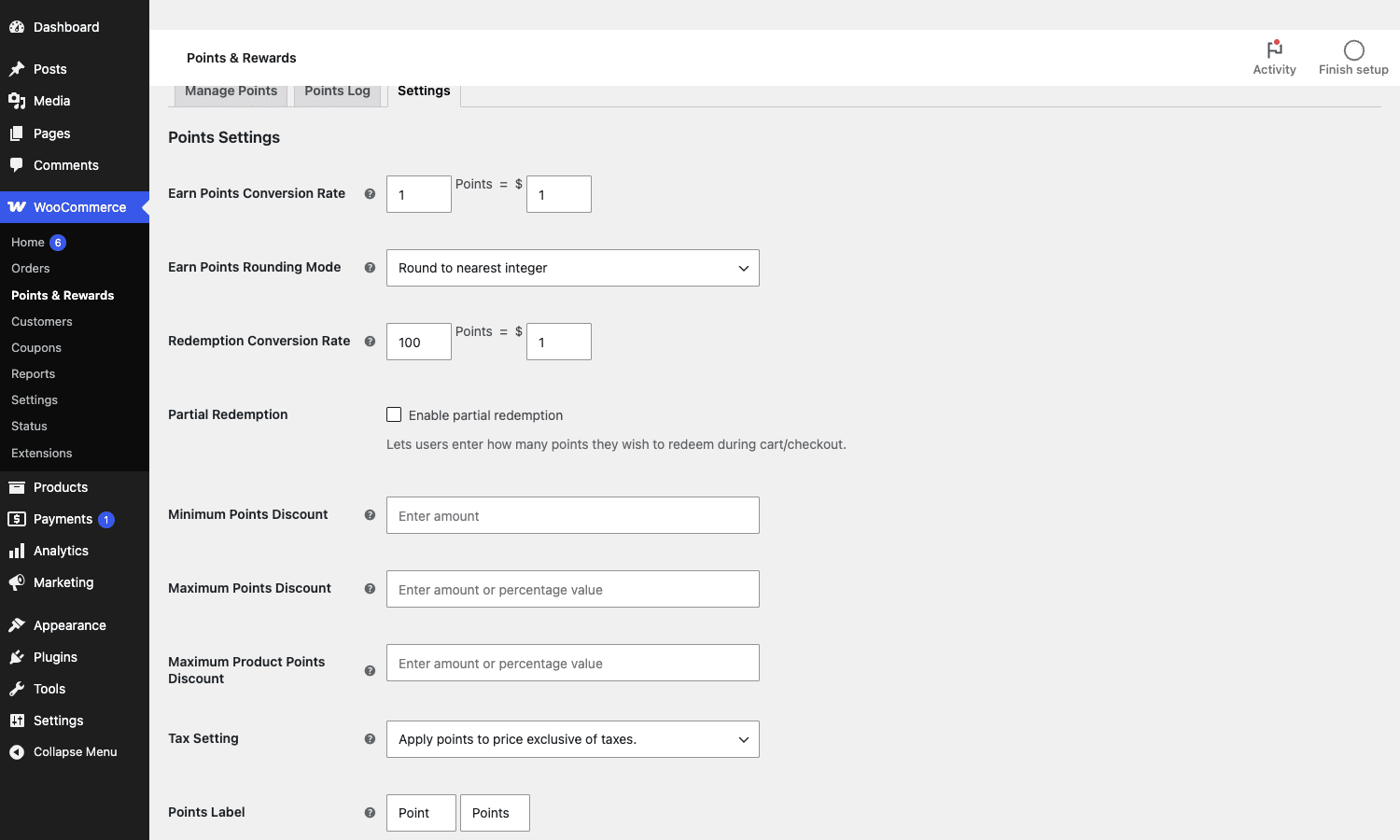The image size is (1400, 840).
Task: Click Maximum Product Points Discount field
Action: [573, 663]
